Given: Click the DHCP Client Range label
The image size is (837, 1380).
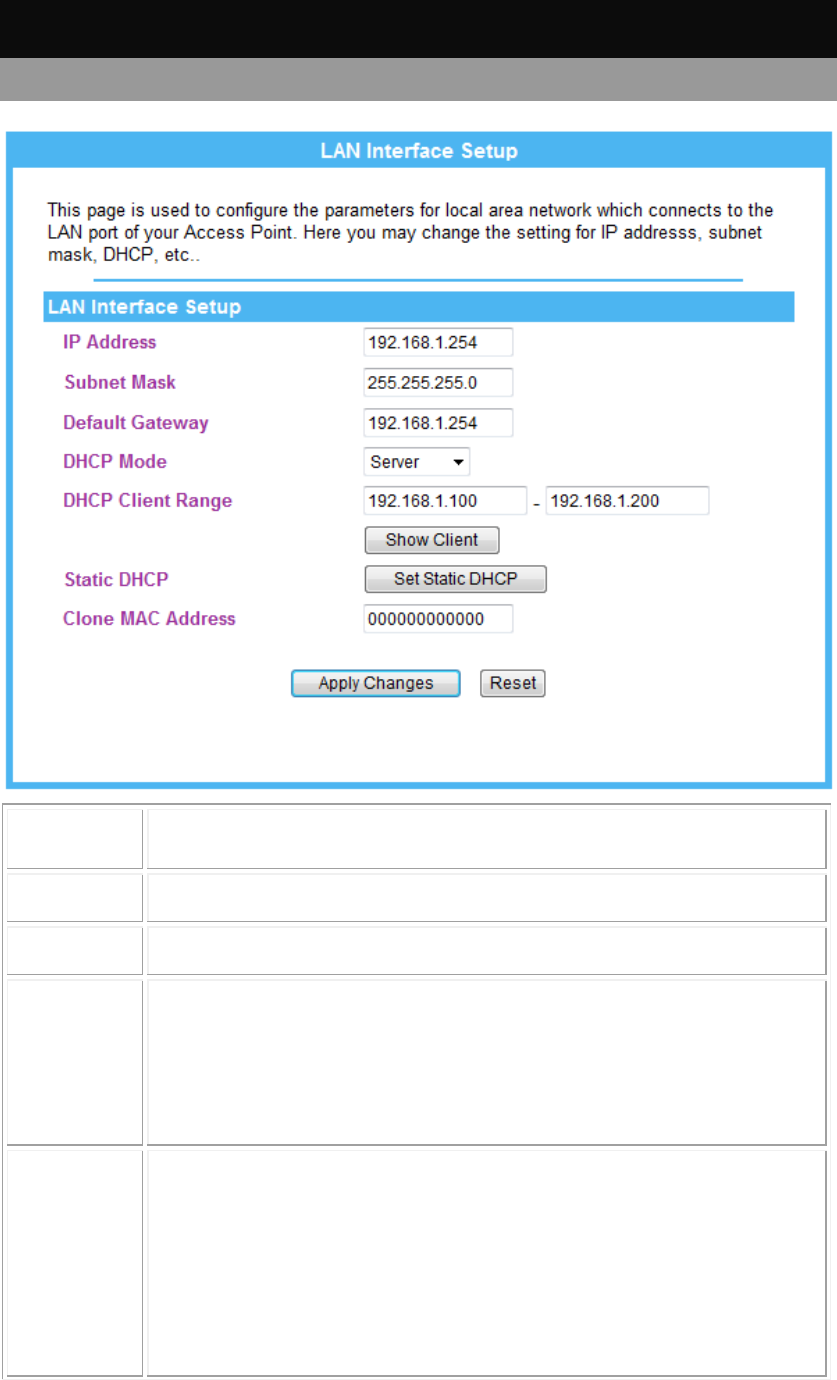Looking at the screenshot, I should tap(148, 501).
